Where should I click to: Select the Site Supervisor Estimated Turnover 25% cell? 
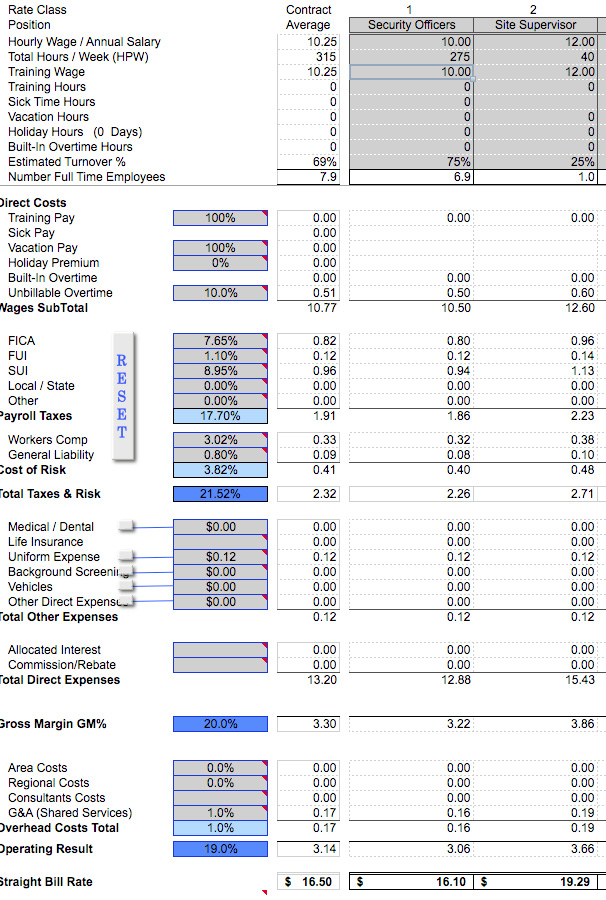536,162
